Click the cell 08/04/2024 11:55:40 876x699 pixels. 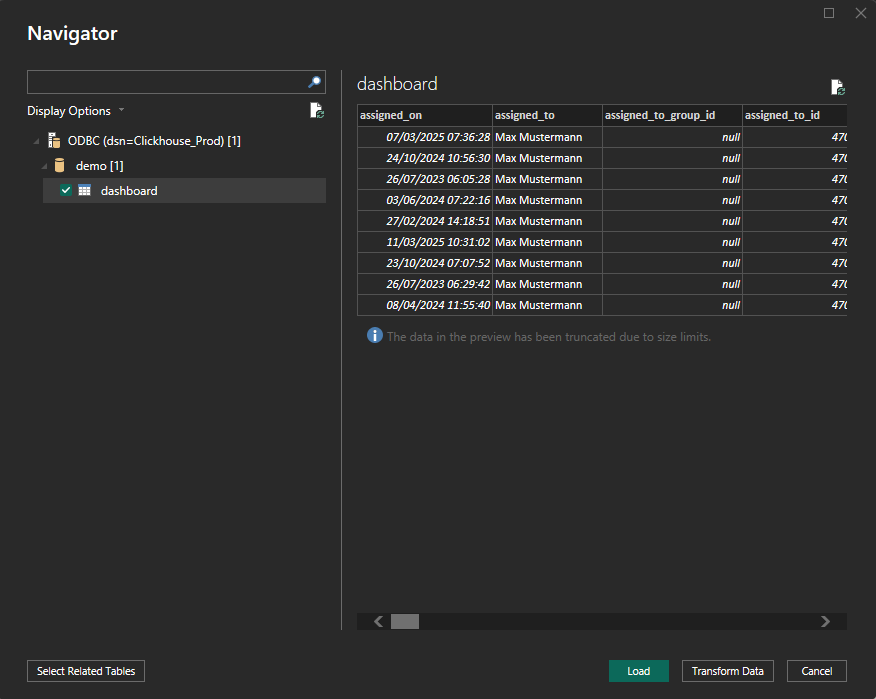[x=425, y=305]
